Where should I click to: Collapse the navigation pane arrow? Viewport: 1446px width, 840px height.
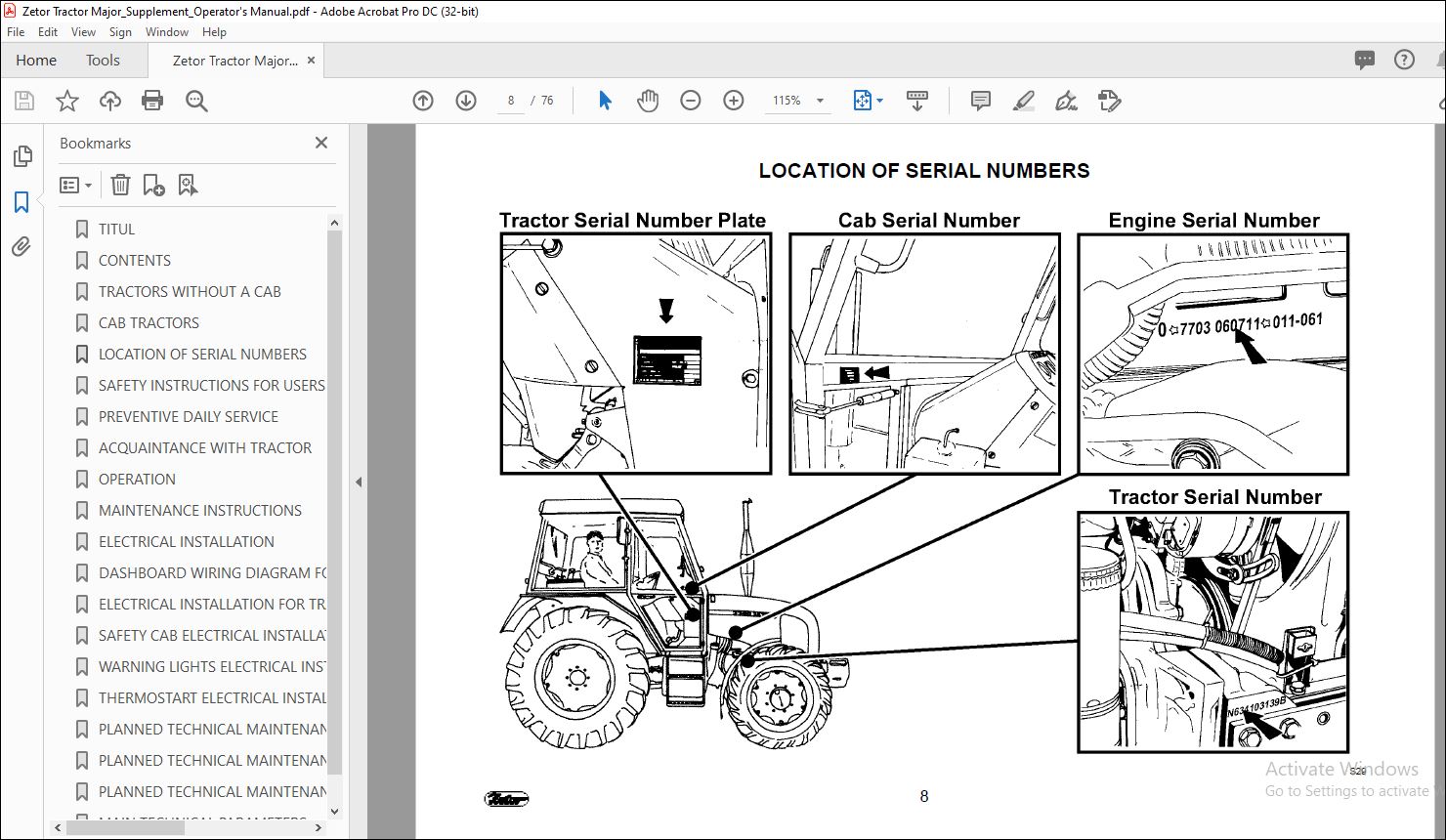pos(358,482)
